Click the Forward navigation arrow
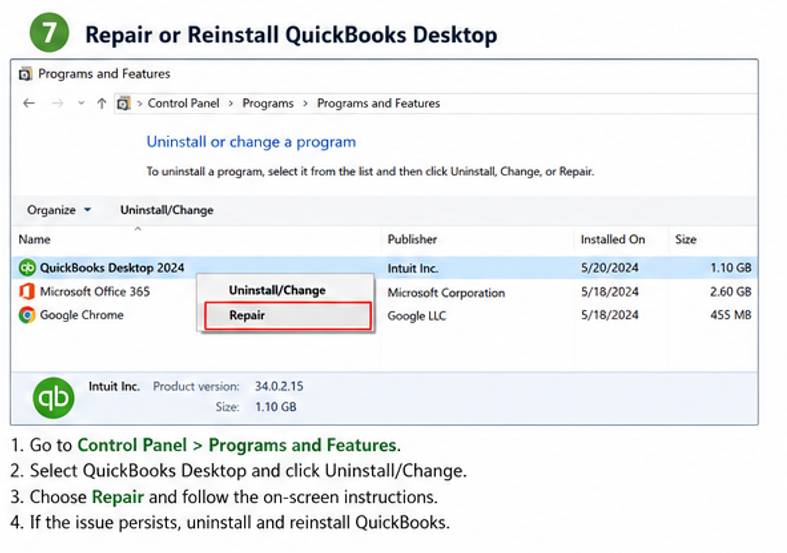 point(58,103)
